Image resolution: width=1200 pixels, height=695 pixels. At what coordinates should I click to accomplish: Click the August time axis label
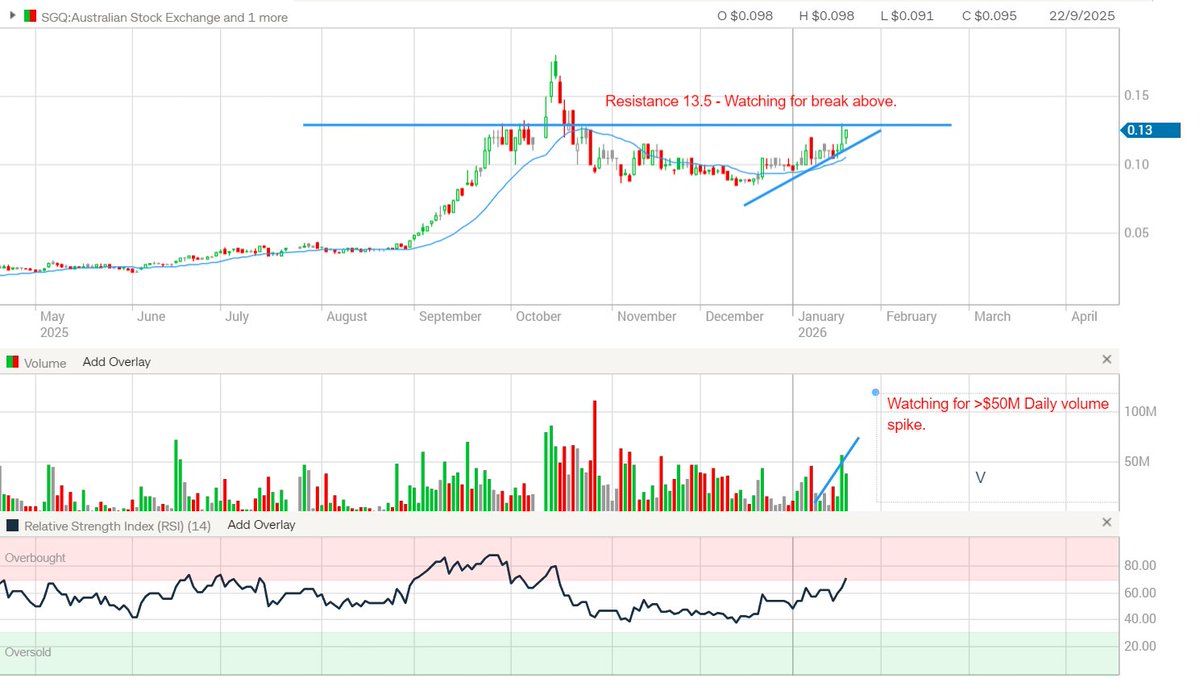(347, 316)
